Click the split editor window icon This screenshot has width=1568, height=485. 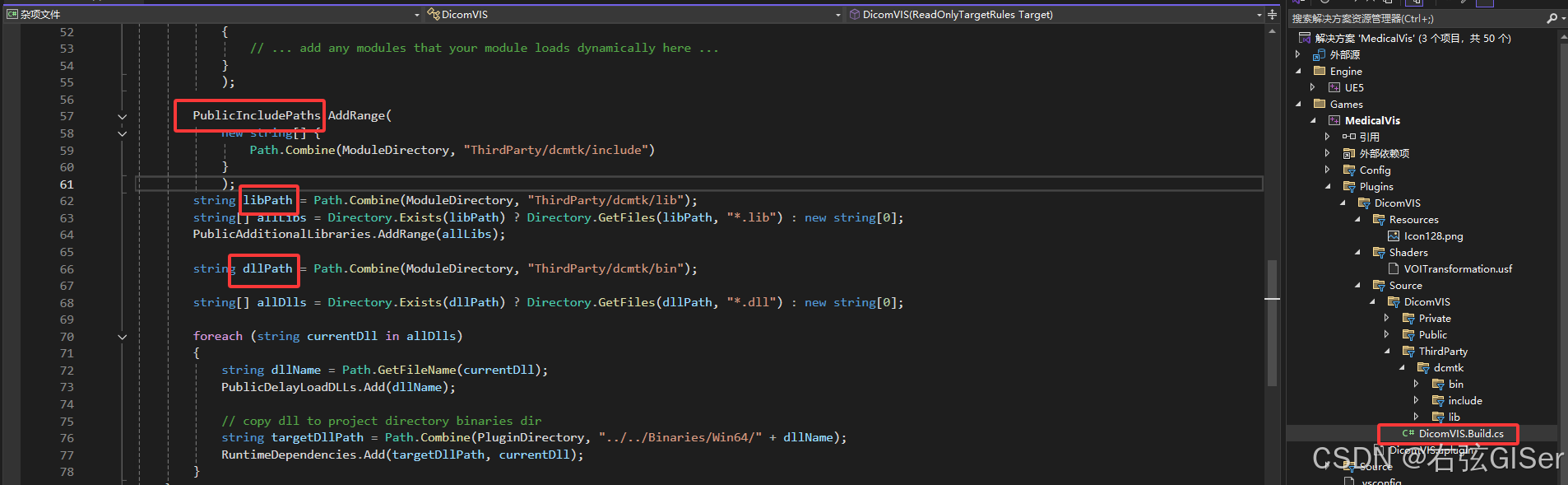(1272, 14)
